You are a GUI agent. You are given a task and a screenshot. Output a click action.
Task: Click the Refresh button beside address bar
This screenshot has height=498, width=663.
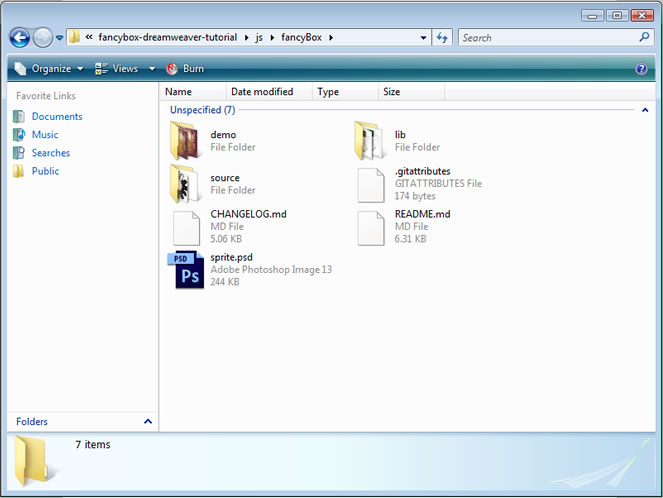click(x=443, y=38)
